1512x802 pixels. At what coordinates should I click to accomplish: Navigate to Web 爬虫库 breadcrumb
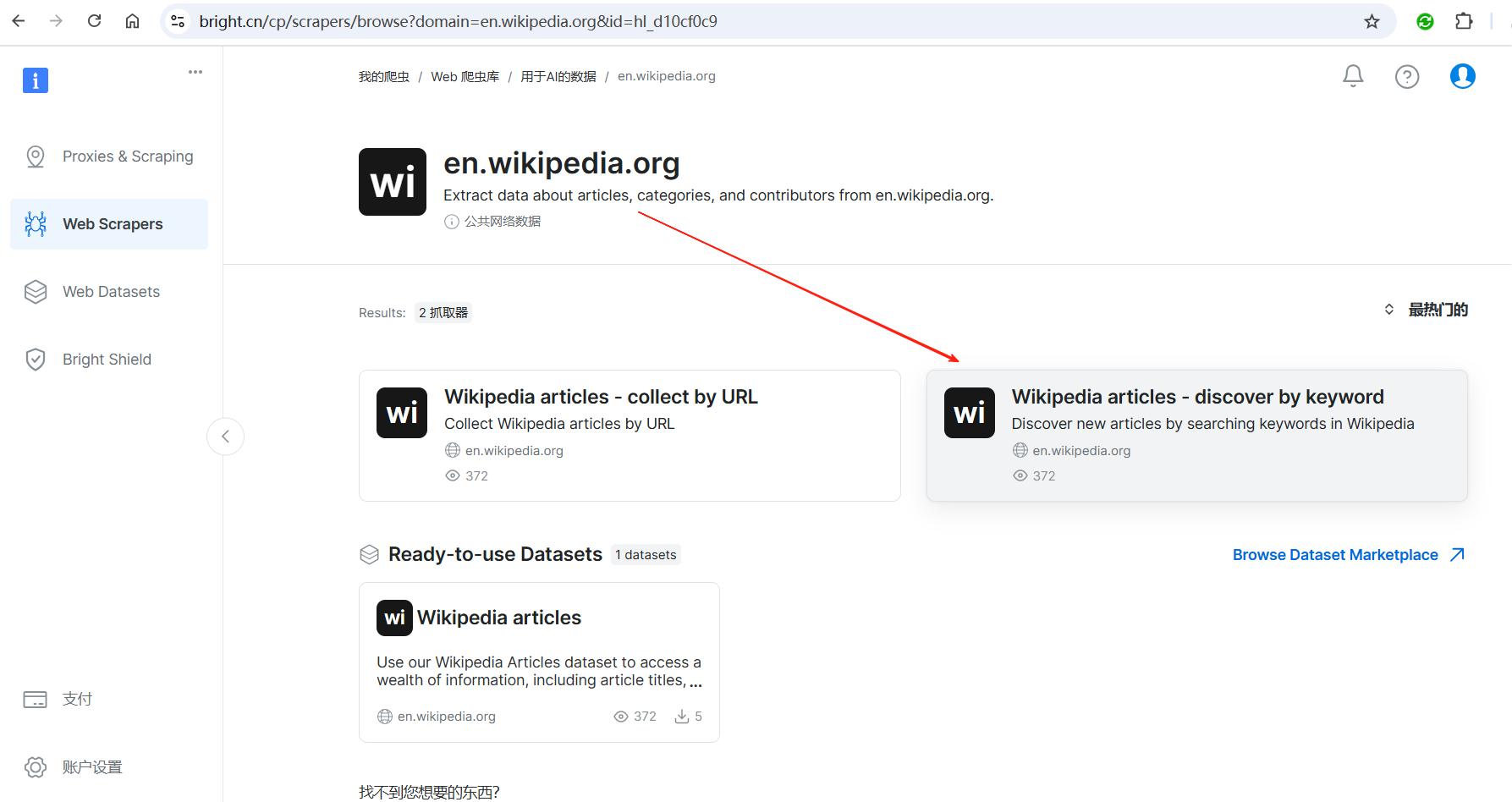(x=465, y=76)
